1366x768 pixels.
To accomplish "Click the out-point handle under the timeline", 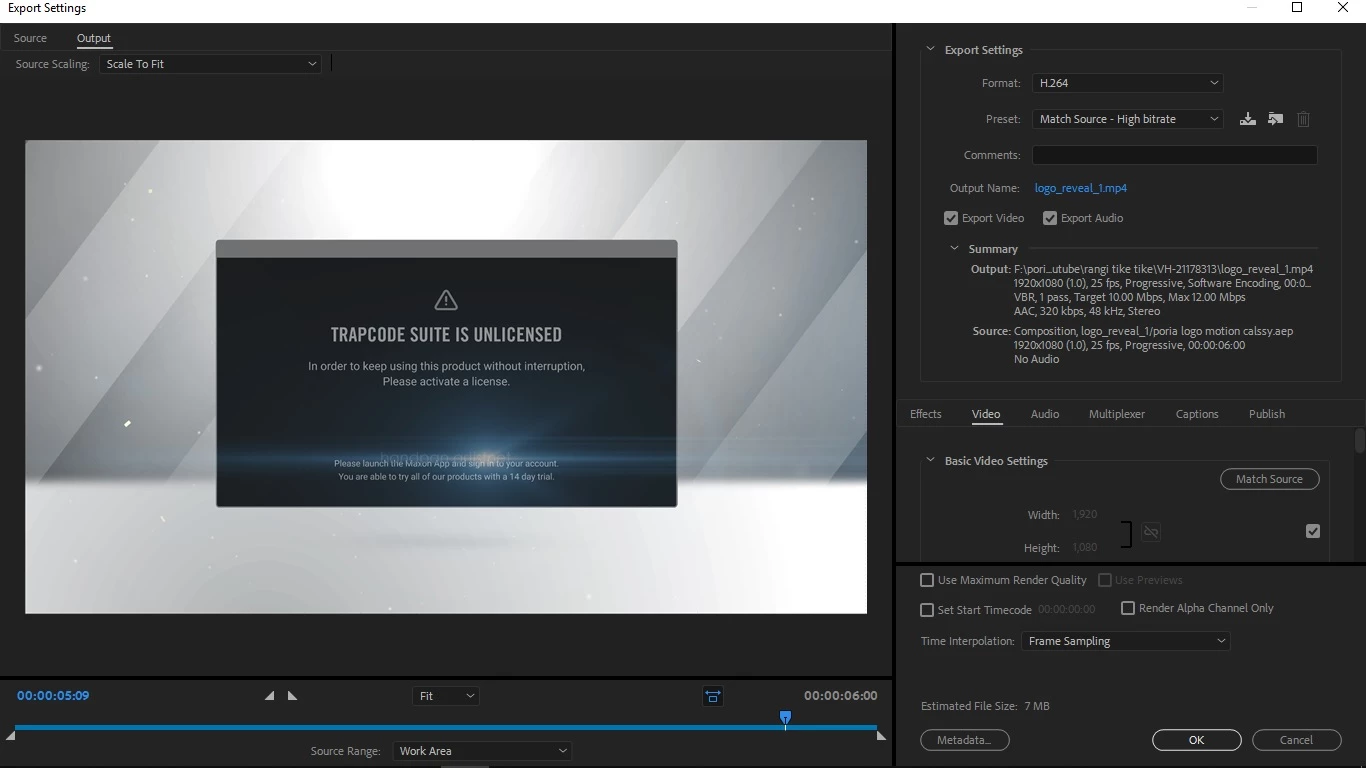I will click(x=881, y=736).
